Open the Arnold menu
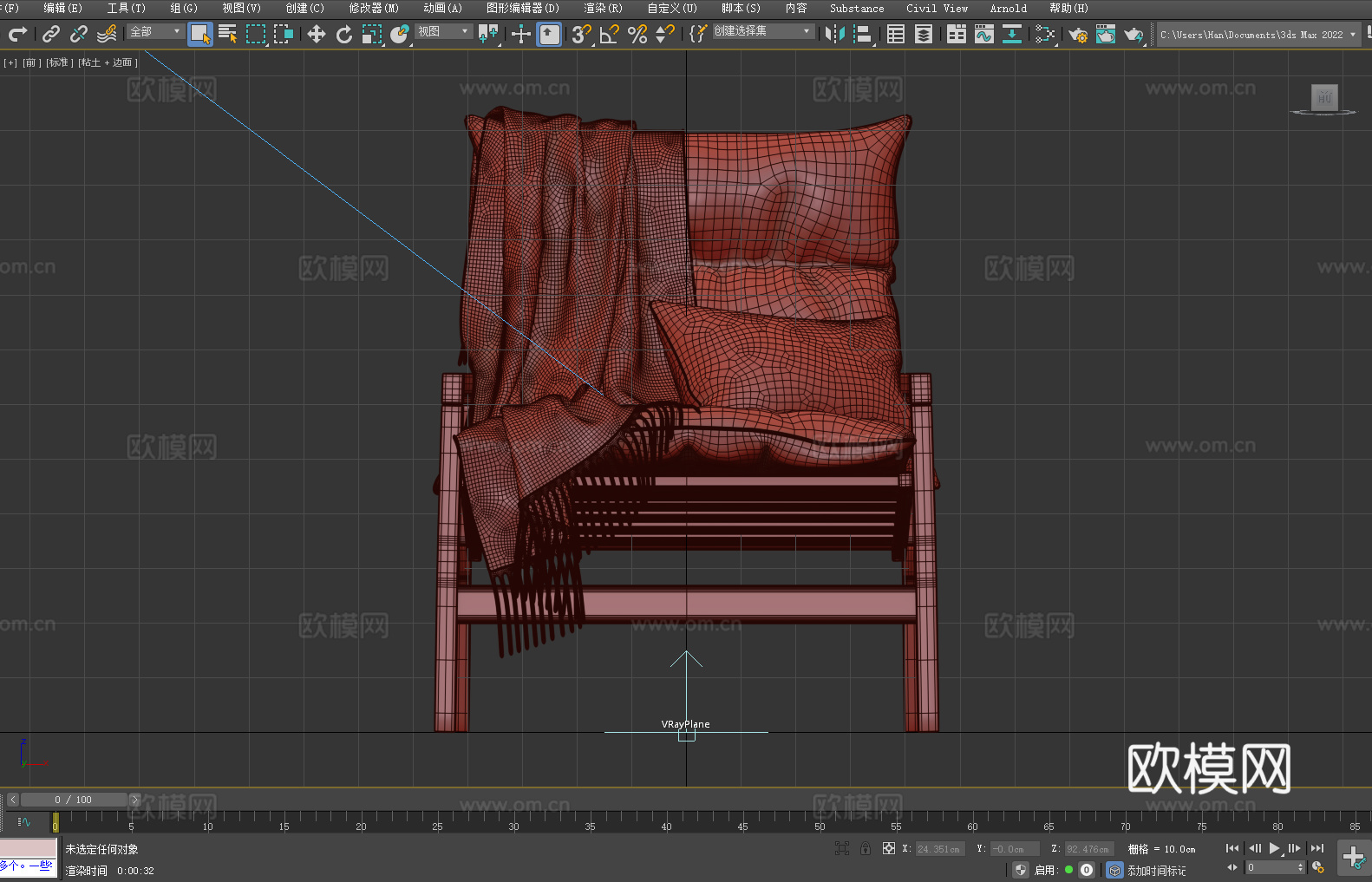The width and height of the screenshot is (1372, 882). click(1008, 8)
